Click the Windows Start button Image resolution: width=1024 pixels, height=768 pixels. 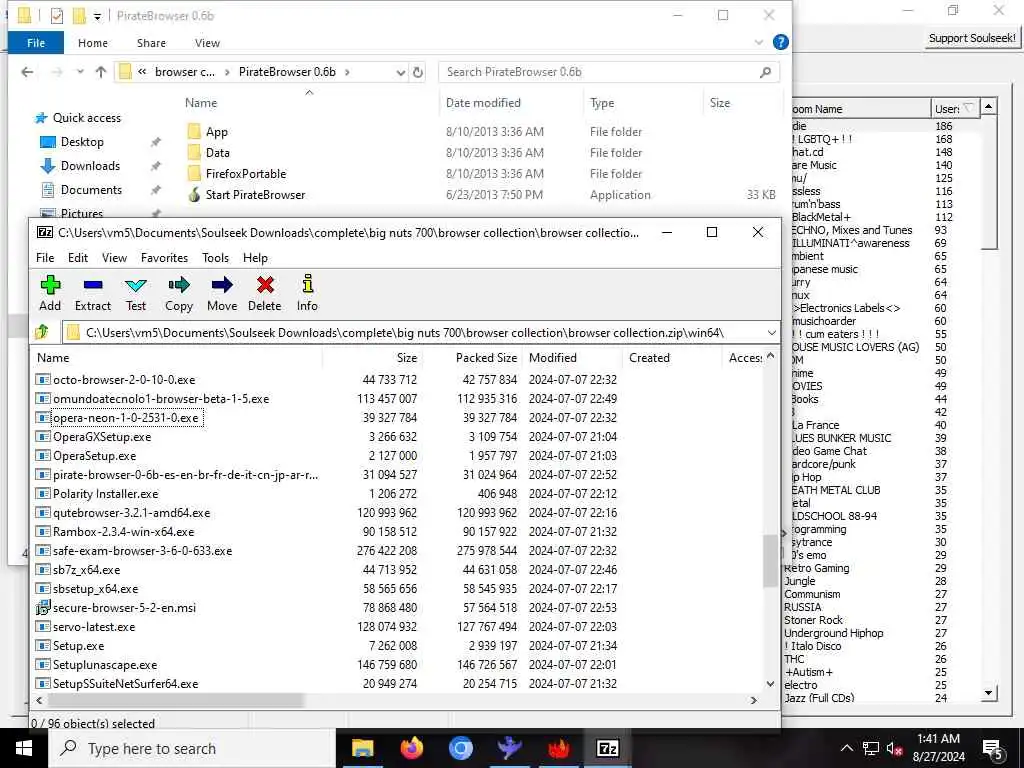coord(24,748)
